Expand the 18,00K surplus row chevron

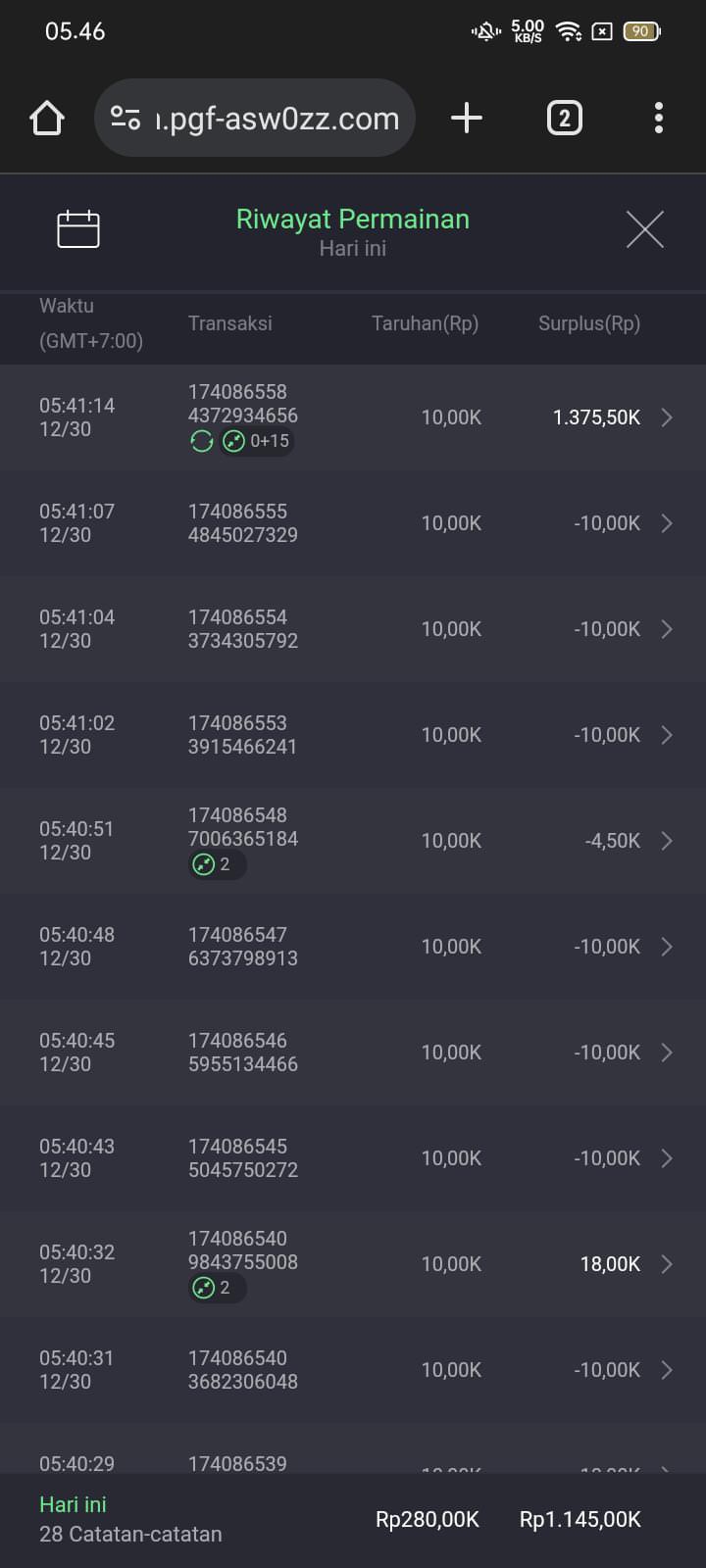(x=667, y=1264)
